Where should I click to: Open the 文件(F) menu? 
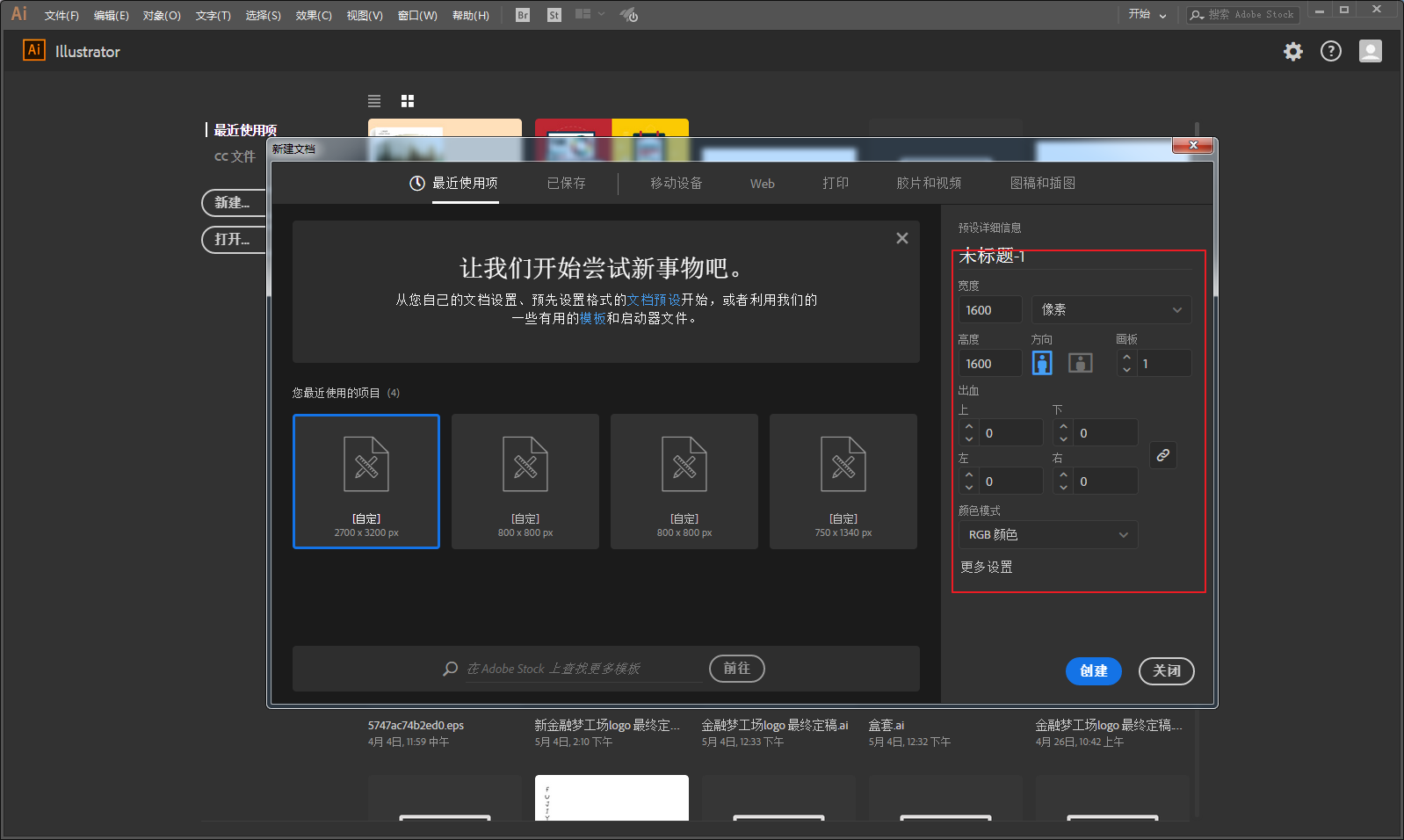tap(62, 15)
